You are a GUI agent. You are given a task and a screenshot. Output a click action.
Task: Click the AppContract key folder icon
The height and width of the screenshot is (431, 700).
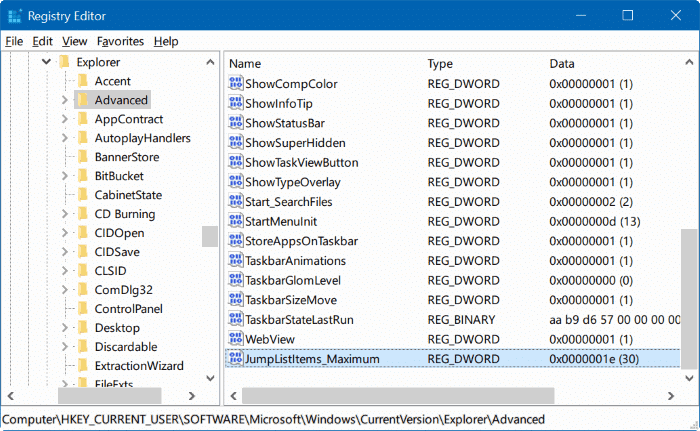(83, 119)
